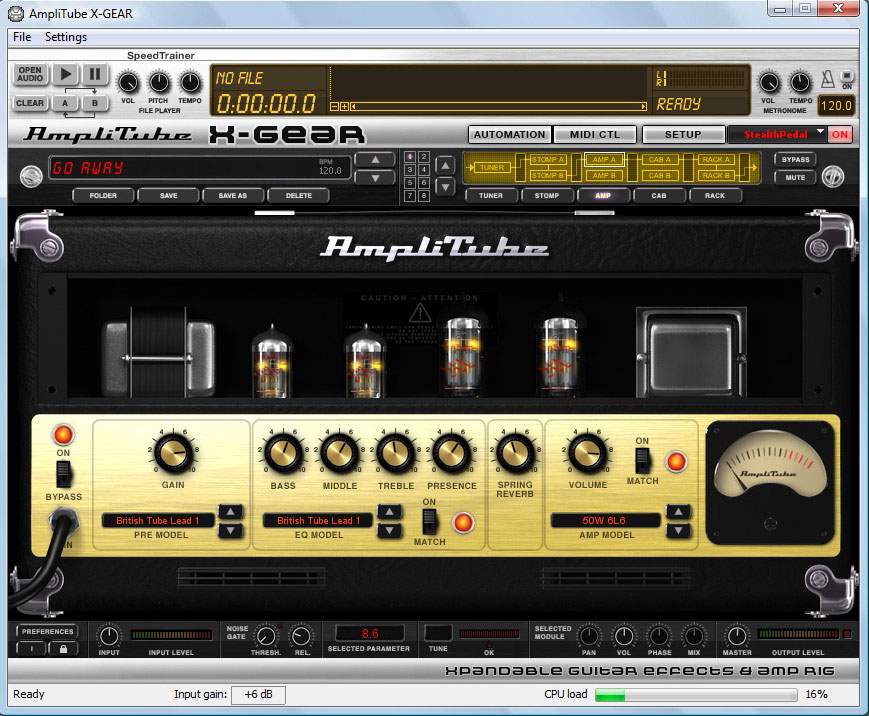The image size is (869, 716).
Task: Select preset slot 6
Action: [x=423, y=182]
